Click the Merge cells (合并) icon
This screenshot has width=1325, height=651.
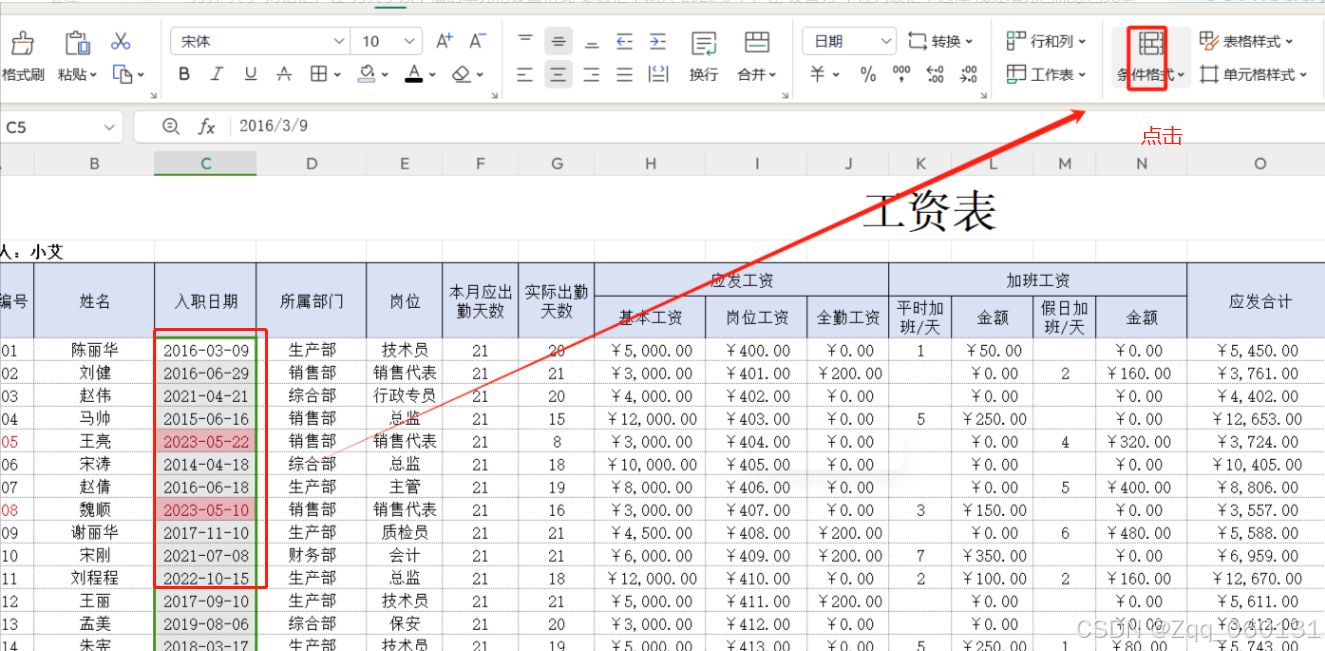coord(757,43)
